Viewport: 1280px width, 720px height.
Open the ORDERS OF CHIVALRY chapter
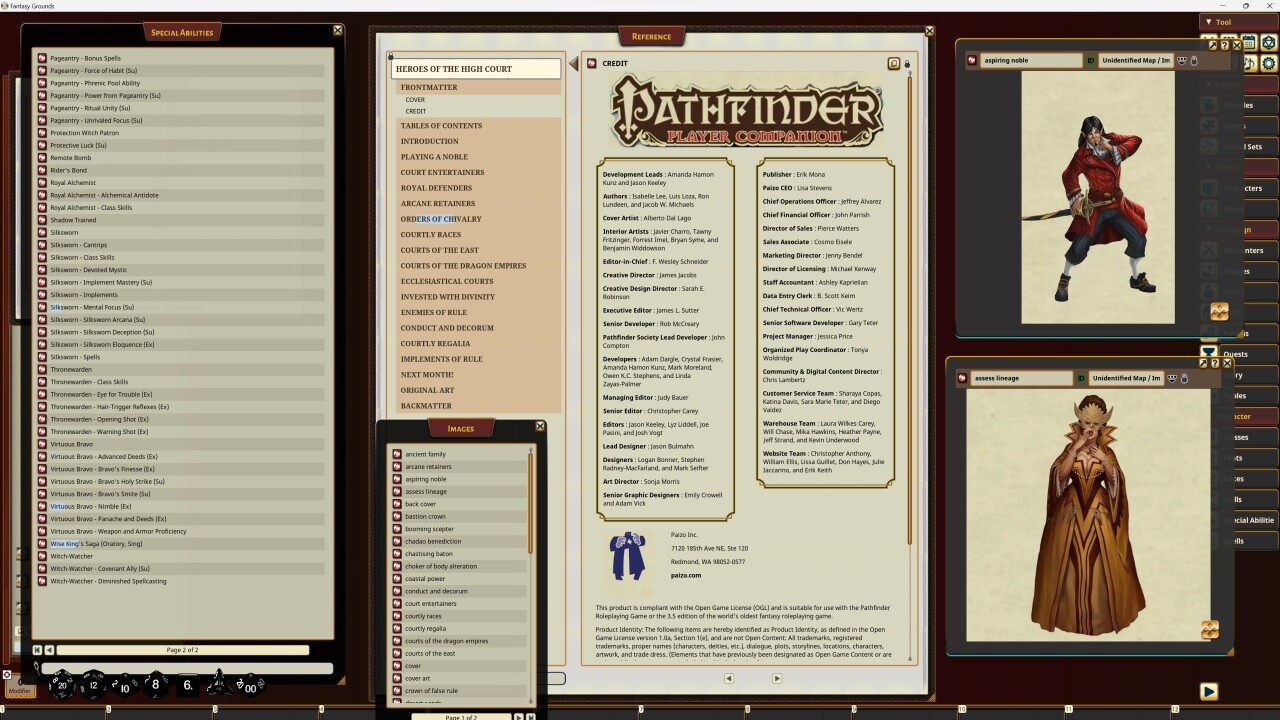[x=442, y=219]
